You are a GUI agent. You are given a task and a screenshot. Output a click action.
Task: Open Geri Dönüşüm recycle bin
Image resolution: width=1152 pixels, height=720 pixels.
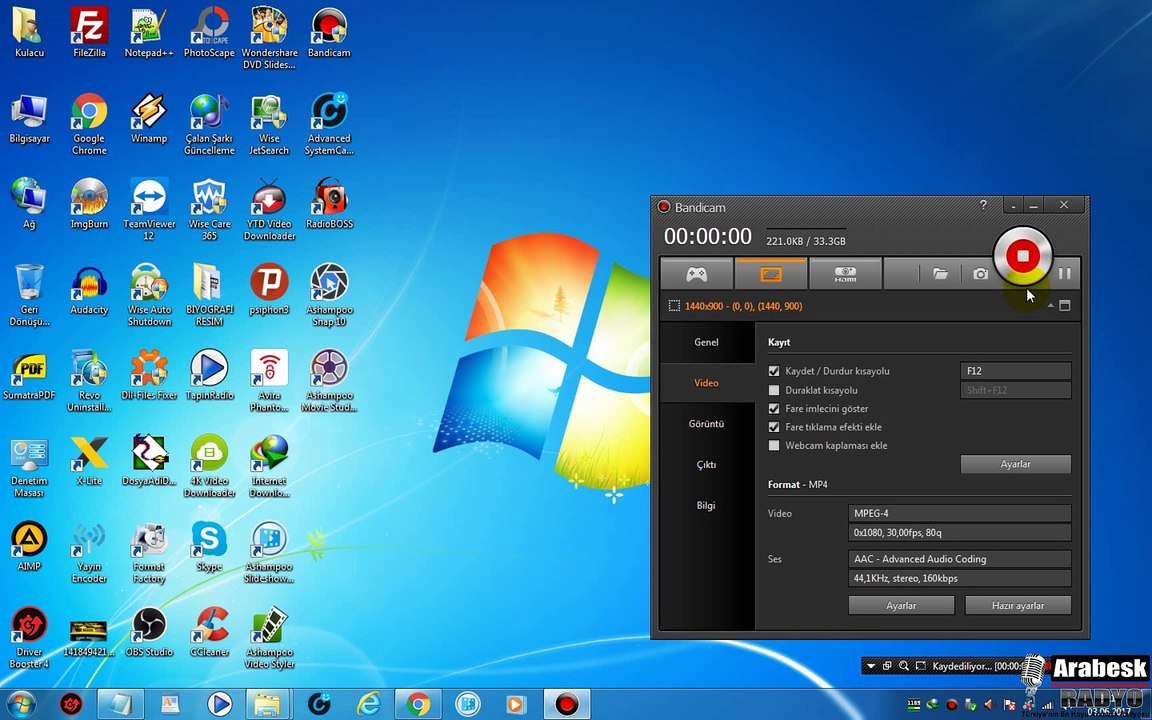point(29,295)
